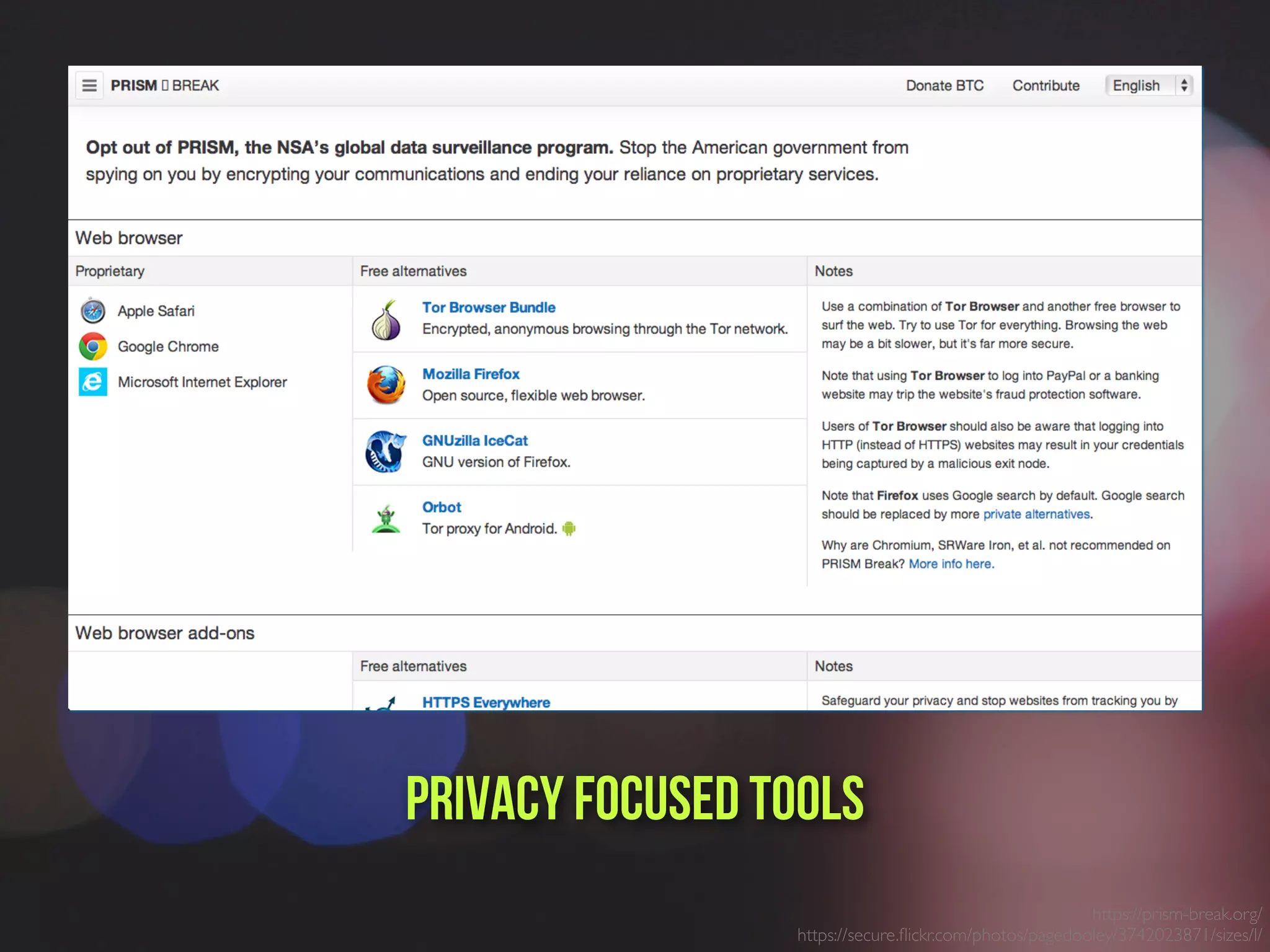The height and width of the screenshot is (952, 1270).
Task: Click 'Open source, flexible web browser.' description
Action: pos(533,395)
